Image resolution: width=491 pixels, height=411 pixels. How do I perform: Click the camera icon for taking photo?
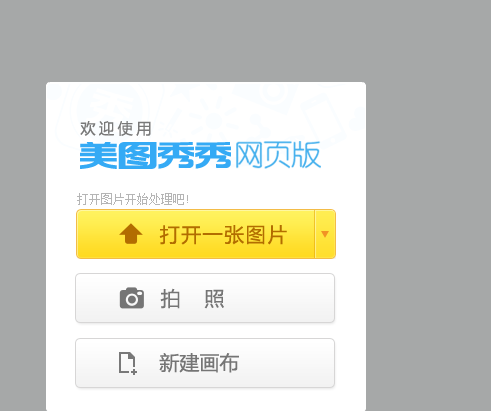click(132, 298)
